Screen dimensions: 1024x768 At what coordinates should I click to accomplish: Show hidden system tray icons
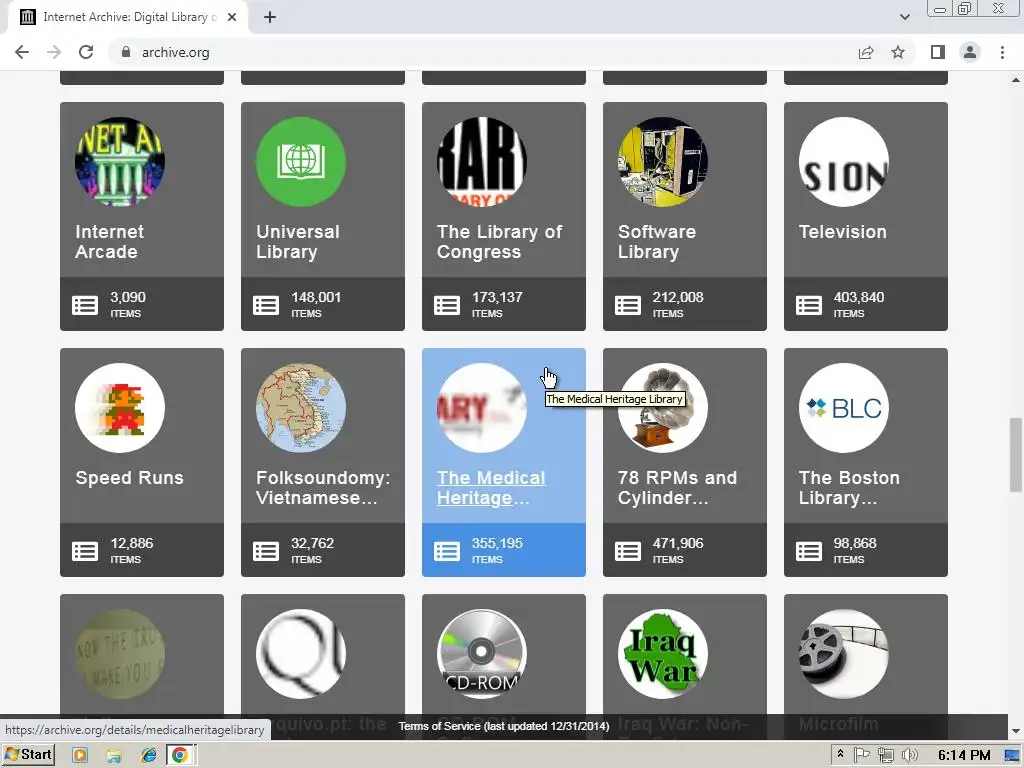click(x=840, y=755)
